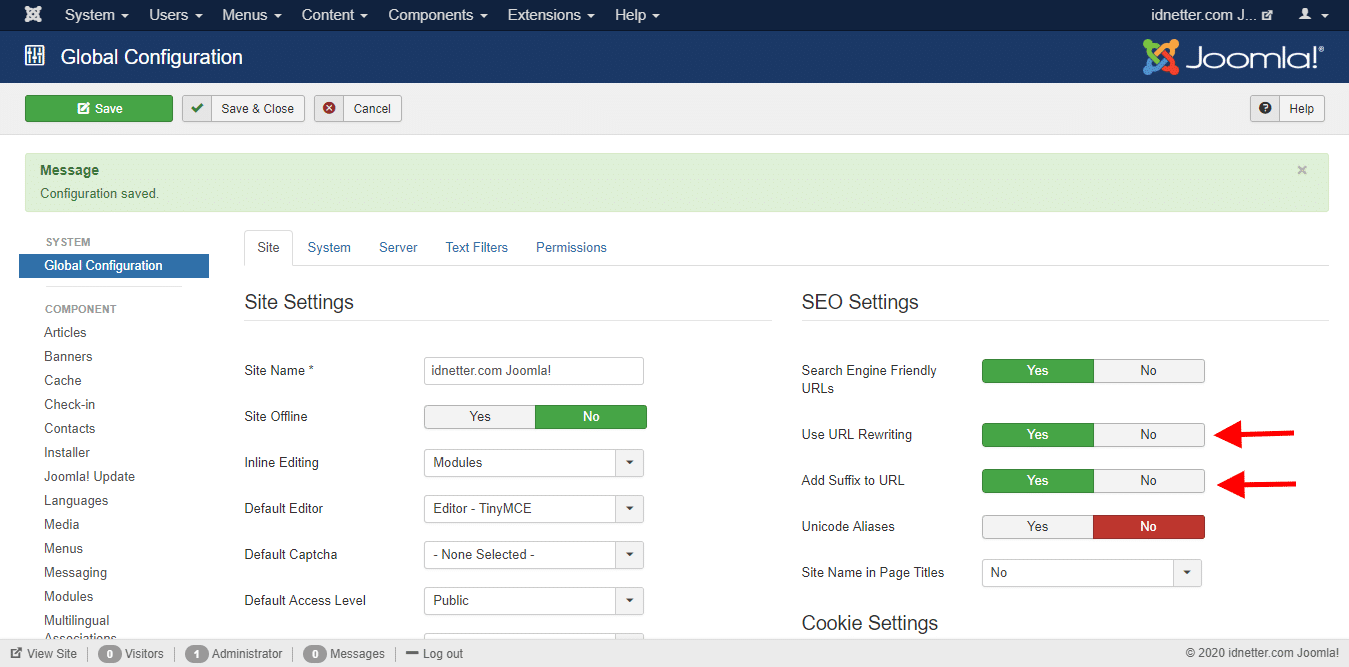Open Menus in the component sidebar

pyautogui.click(x=63, y=549)
